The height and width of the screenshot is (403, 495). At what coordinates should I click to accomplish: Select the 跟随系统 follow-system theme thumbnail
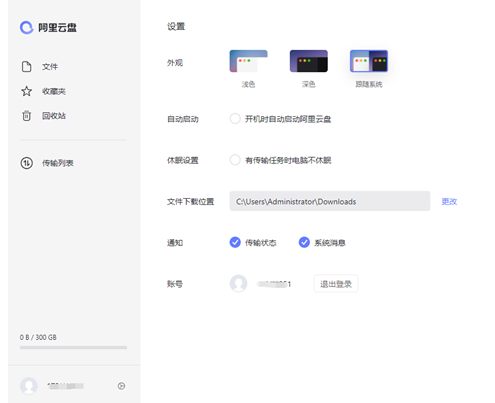pos(369,61)
